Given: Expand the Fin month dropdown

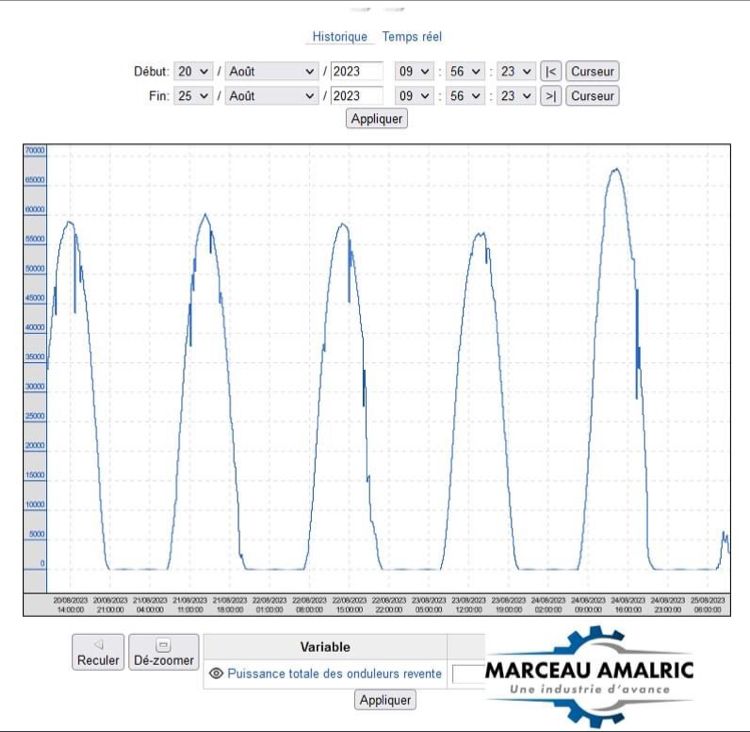Looking at the screenshot, I should click(271, 96).
